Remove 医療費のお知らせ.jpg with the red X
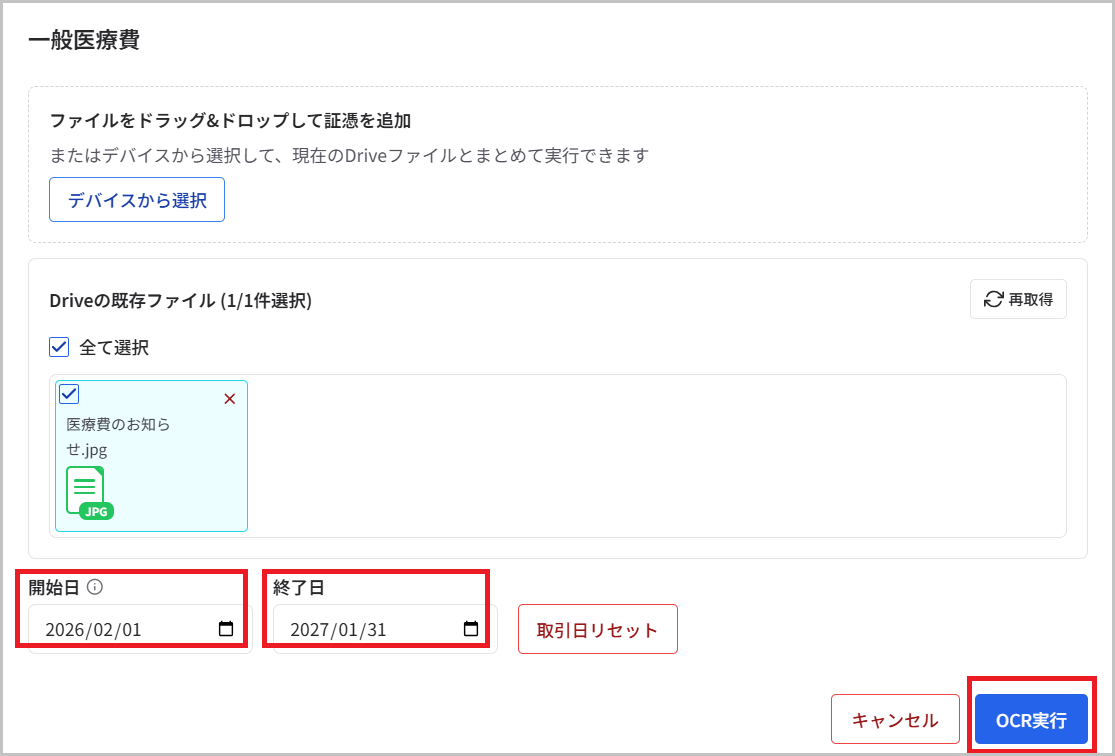 (x=230, y=399)
